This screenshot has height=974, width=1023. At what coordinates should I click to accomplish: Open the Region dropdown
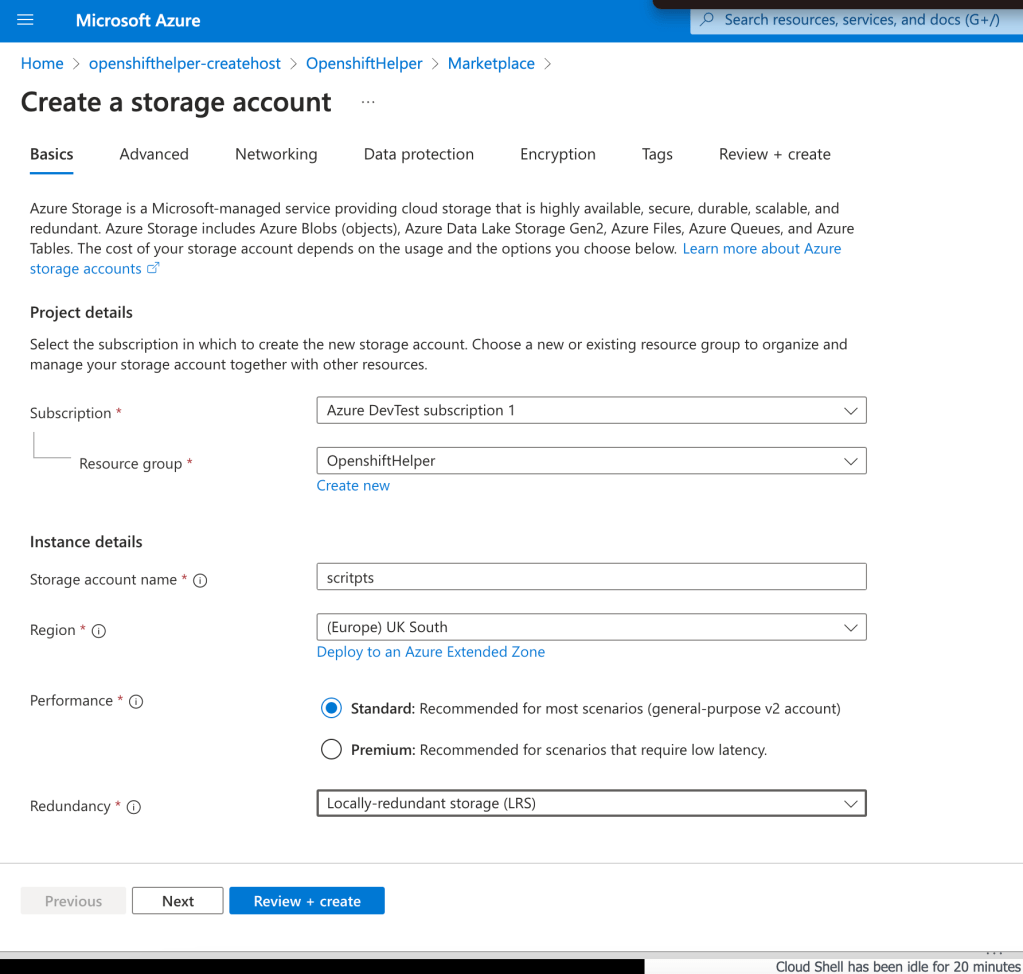point(591,627)
